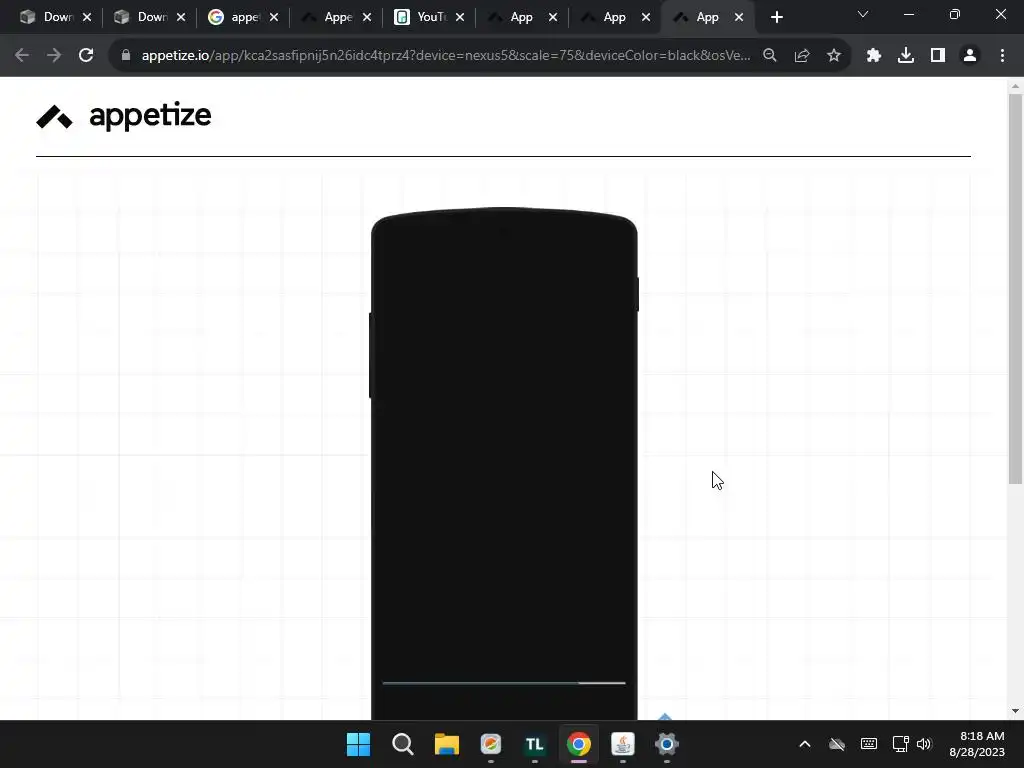
Task: Close the Google appe tab
Action: click(x=274, y=18)
